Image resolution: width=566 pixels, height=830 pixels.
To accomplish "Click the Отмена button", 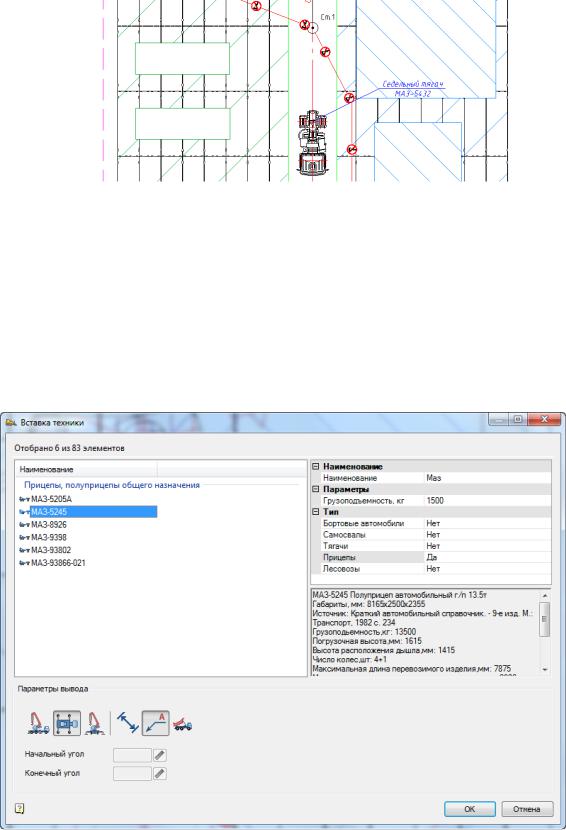I will point(527,809).
